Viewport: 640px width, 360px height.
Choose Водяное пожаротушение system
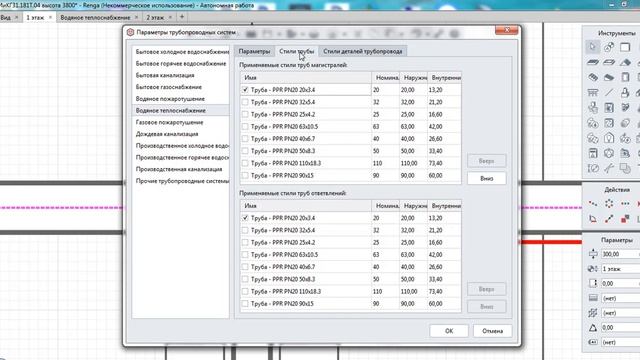coord(181,99)
